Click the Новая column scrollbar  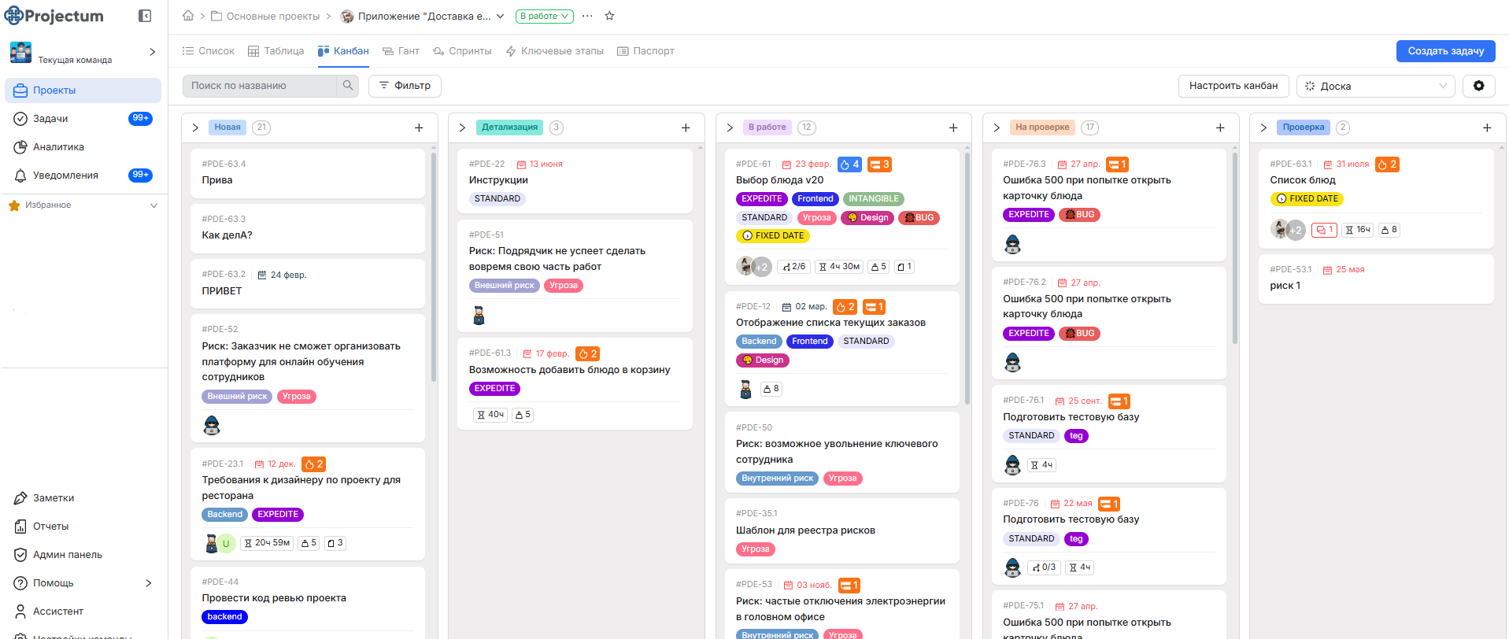click(433, 265)
